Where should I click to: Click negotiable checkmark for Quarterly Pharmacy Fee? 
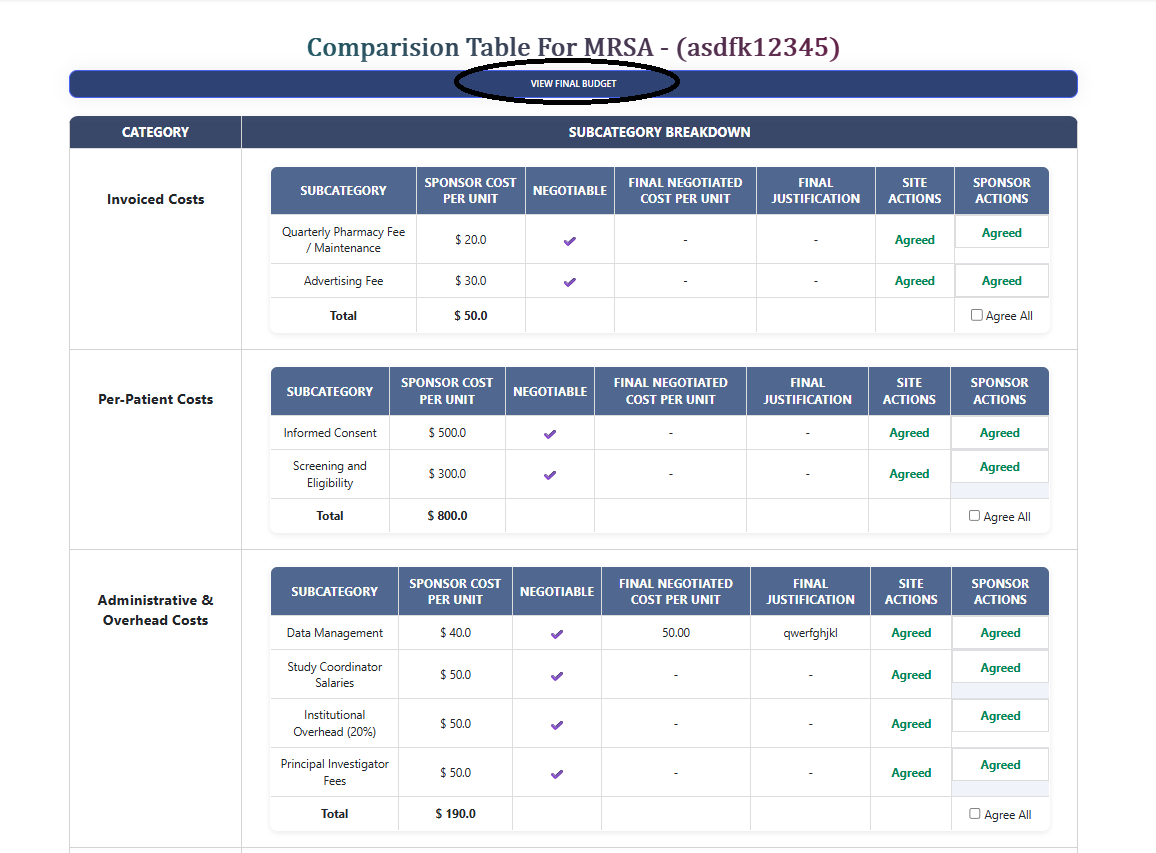coord(569,239)
